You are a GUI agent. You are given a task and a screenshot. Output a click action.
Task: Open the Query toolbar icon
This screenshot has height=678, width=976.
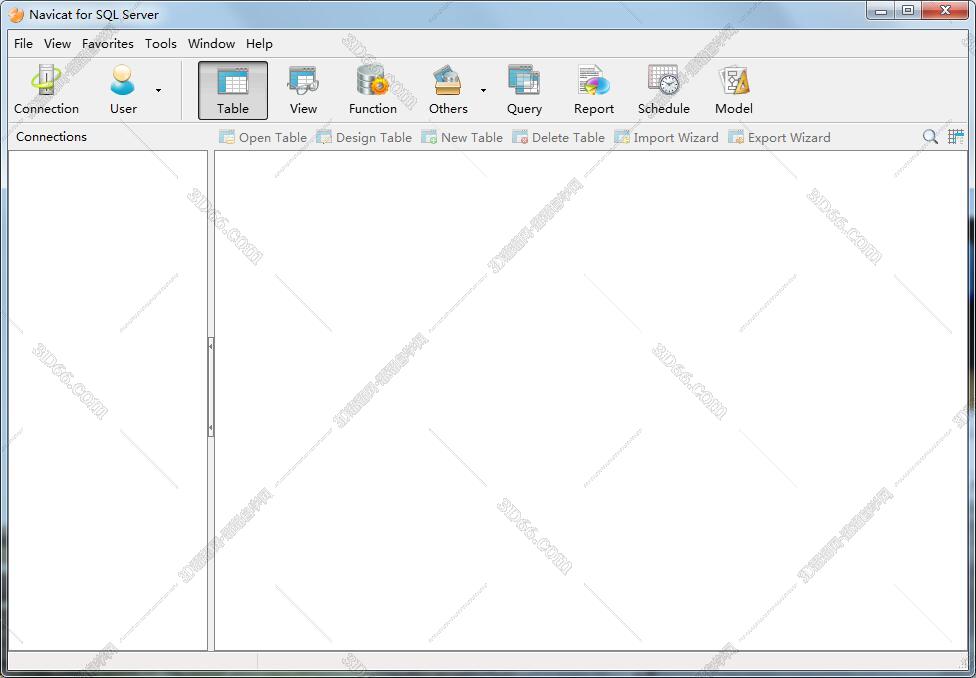tap(524, 90)
